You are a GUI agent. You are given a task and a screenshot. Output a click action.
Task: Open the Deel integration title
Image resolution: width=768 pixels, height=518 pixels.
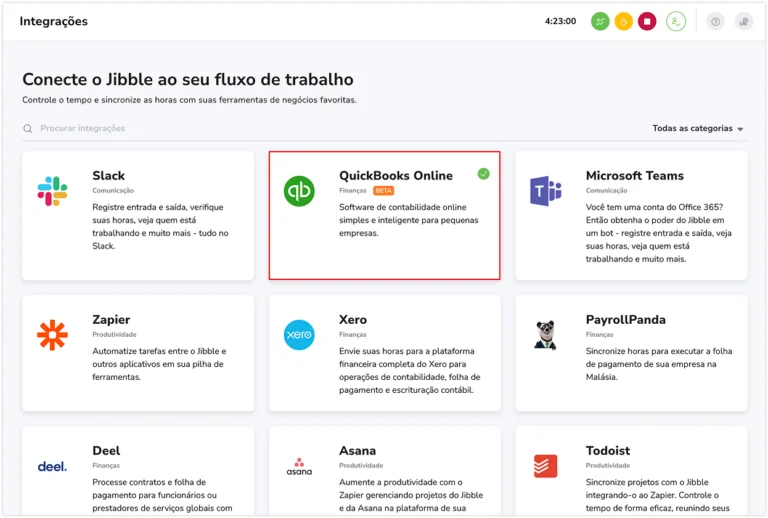click(106, 450)
